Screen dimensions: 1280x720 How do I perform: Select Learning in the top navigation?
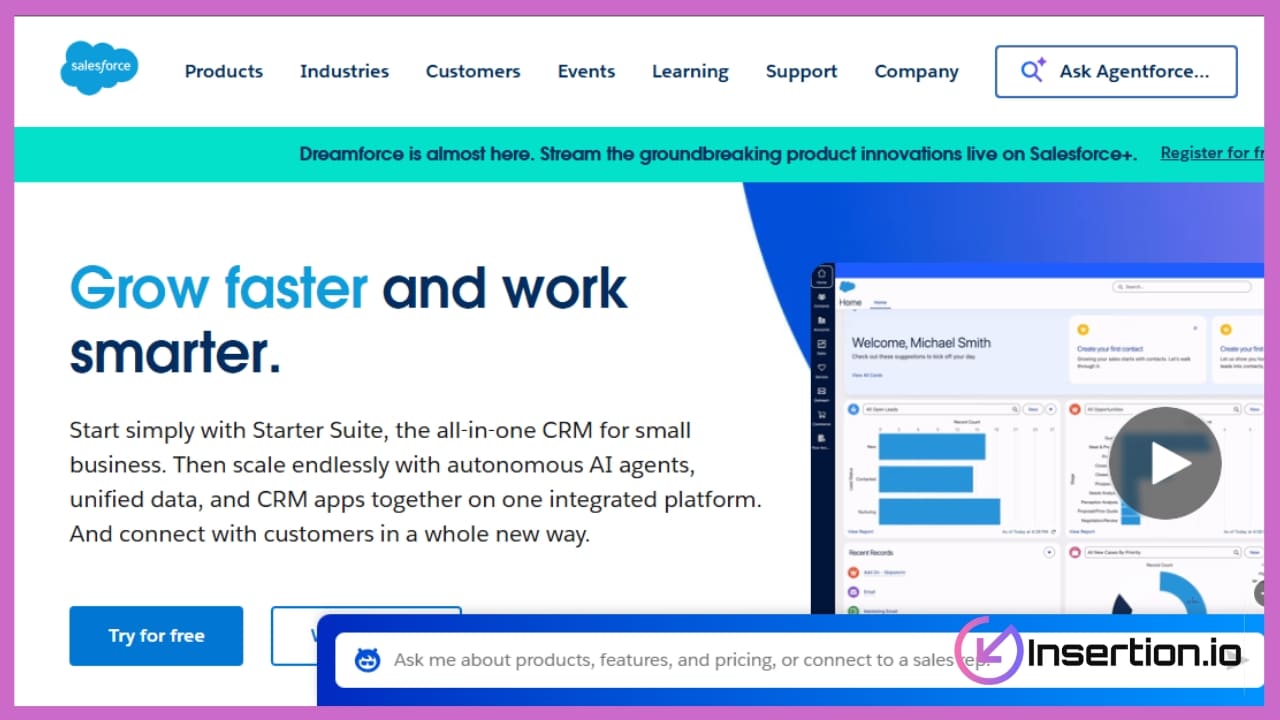tap(690, 71)
